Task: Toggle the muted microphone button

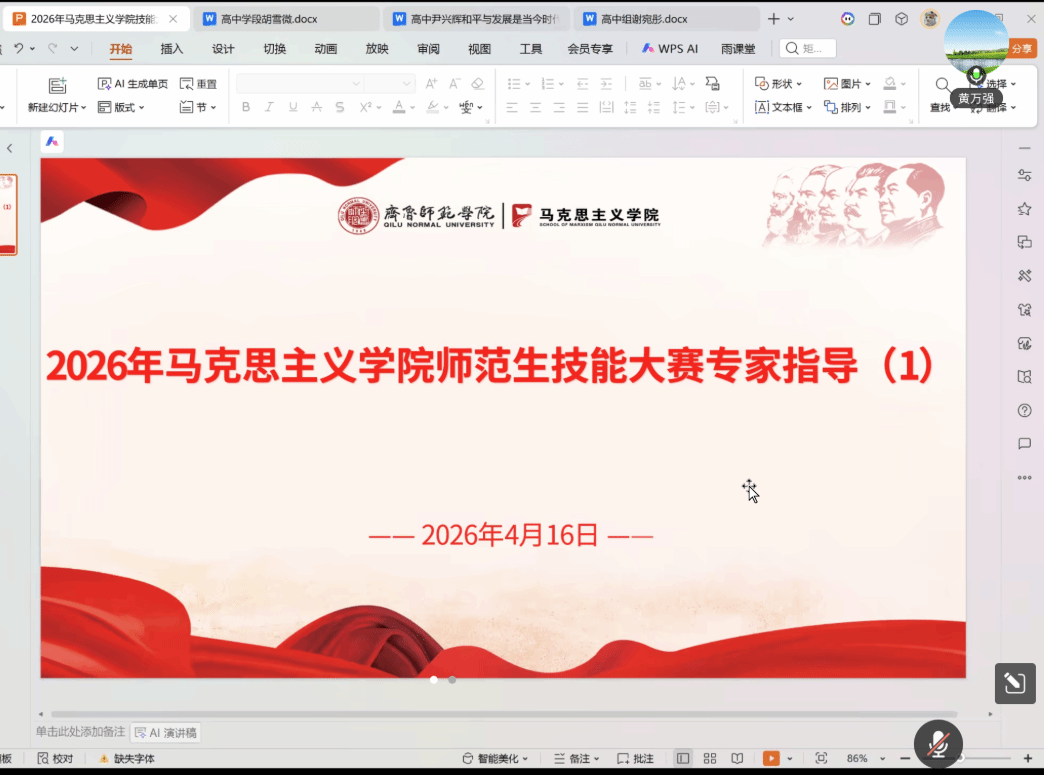Action: pyautogui.click(x=938, y=744)
